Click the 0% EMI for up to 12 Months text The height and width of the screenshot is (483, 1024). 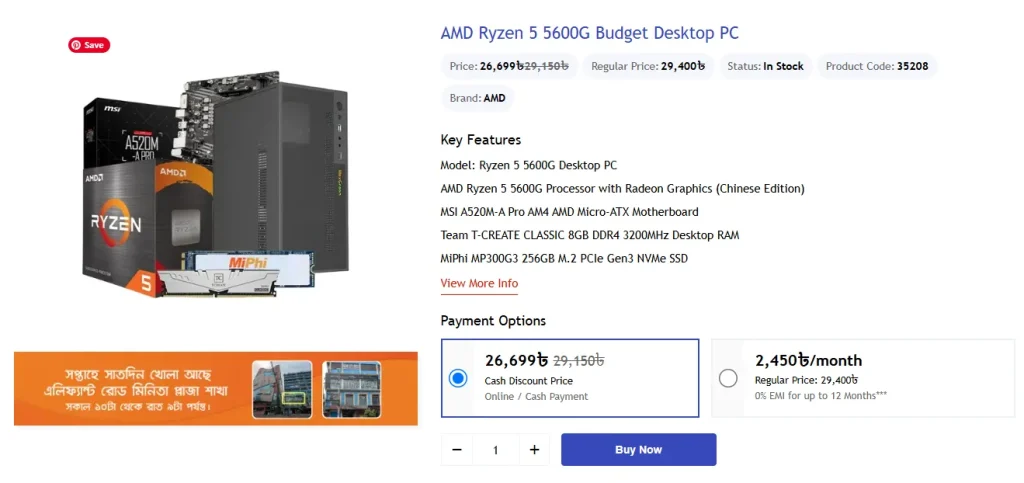coord(821,395)
